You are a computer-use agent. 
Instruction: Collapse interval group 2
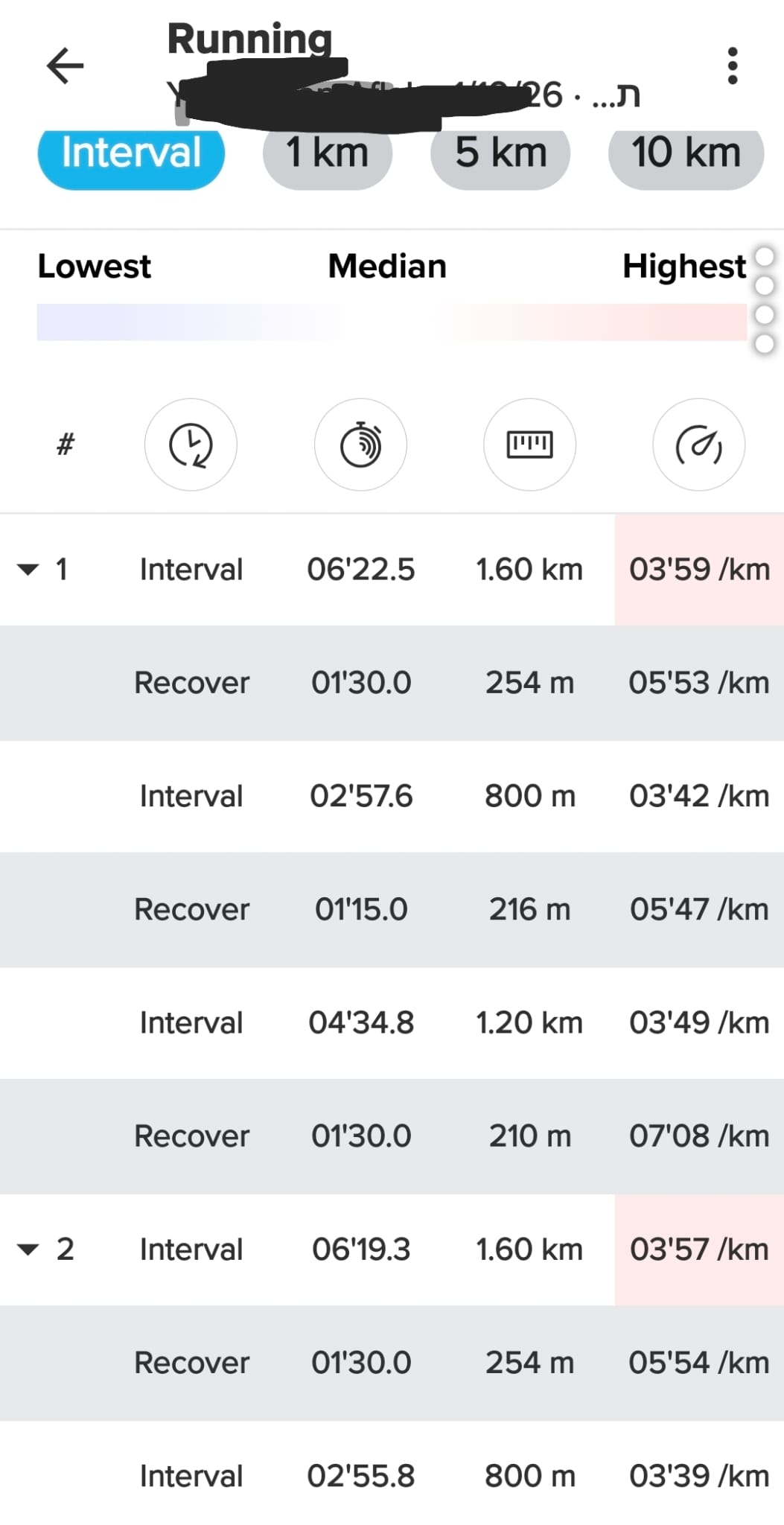pos(28,1249)
